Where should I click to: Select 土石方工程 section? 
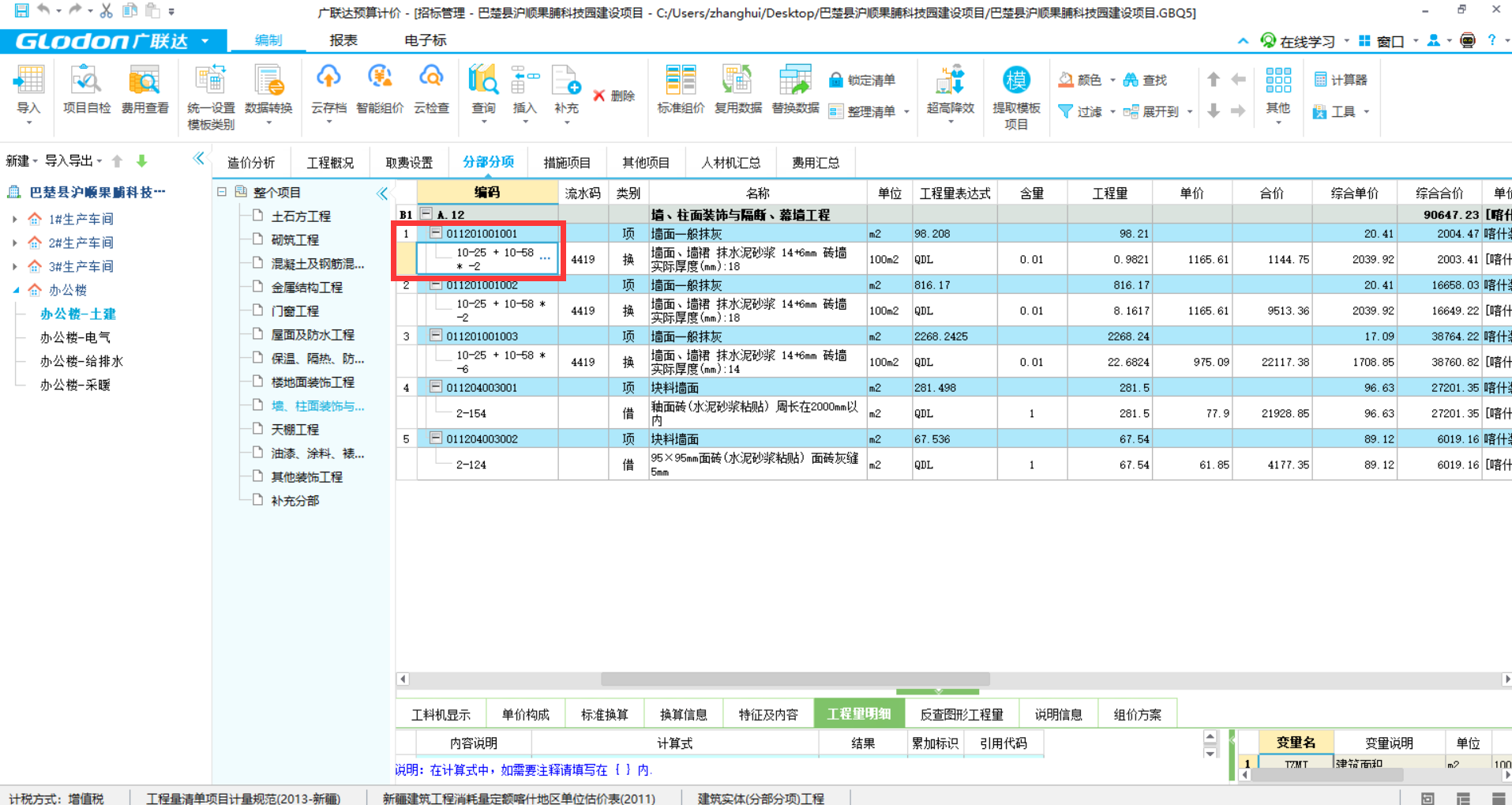coord(301,216)
